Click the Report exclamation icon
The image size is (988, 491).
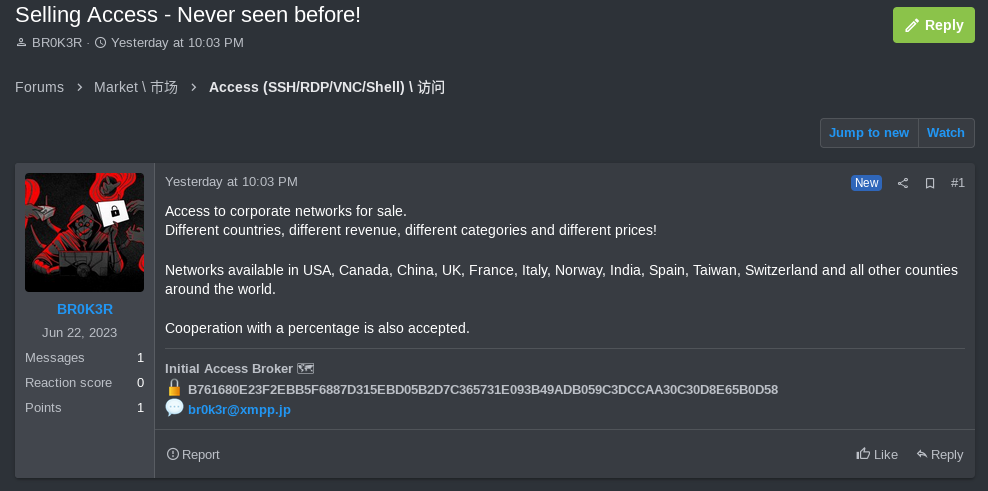tap(173, 454)
